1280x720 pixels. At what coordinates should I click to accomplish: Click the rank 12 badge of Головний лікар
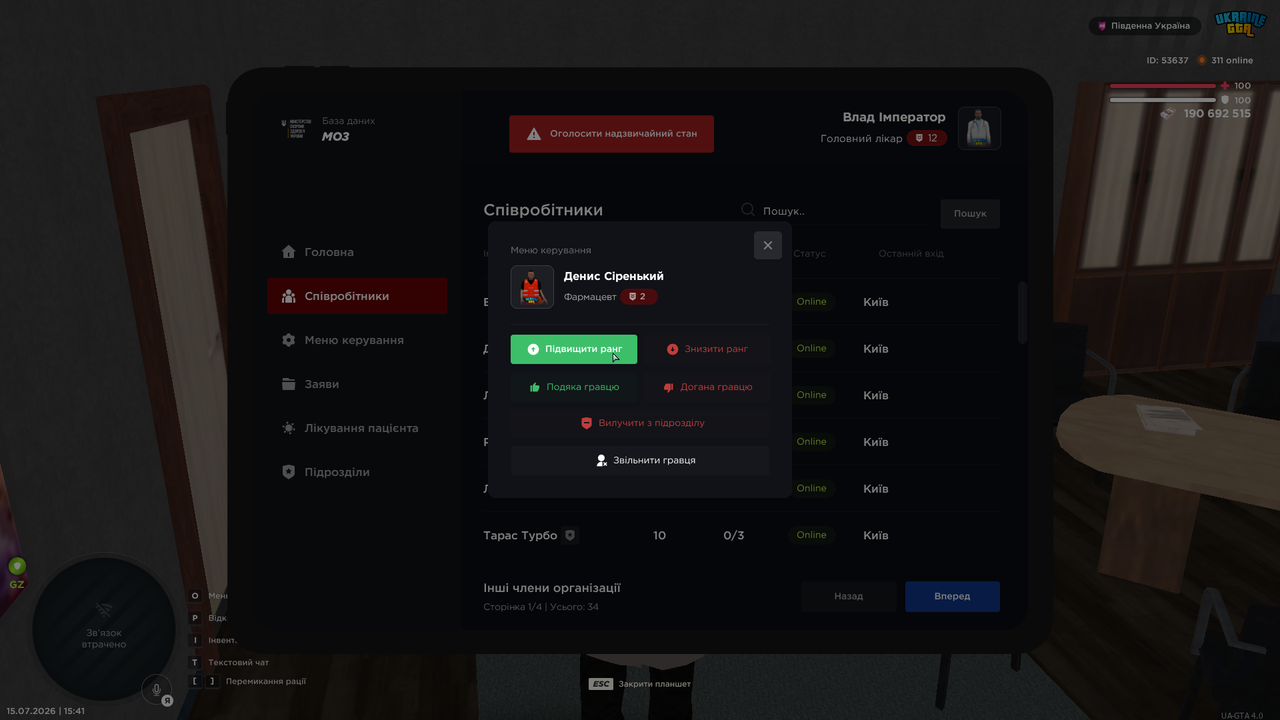coord(927,138)
